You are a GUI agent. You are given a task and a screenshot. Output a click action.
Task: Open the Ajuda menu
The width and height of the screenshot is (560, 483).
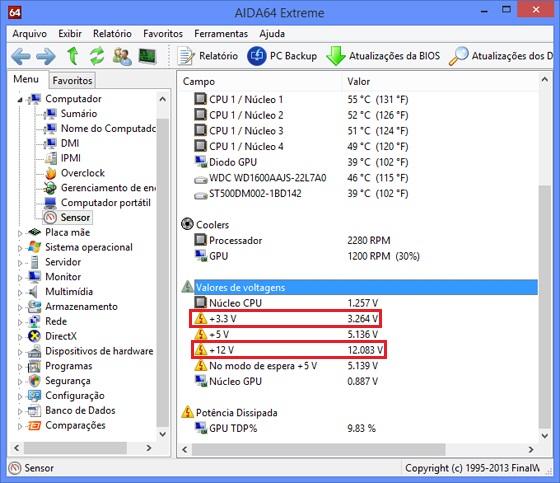[272, 34]
